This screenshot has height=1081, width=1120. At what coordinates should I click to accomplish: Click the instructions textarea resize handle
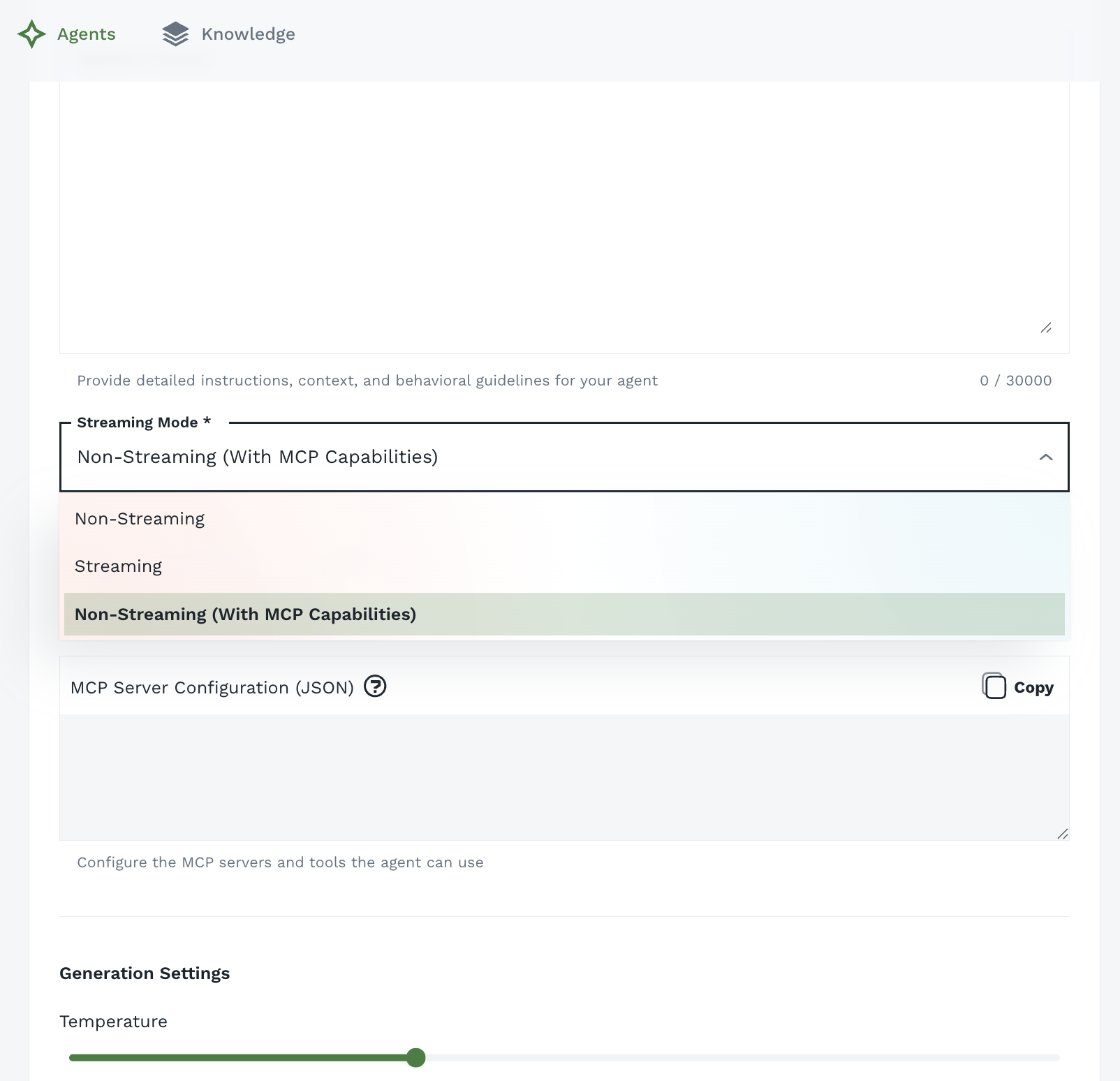pos(1046,328)
